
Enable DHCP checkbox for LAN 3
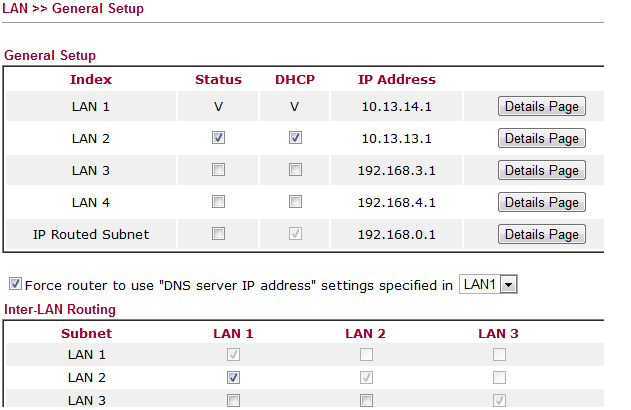pyautogui.click(x=295, y=170)
